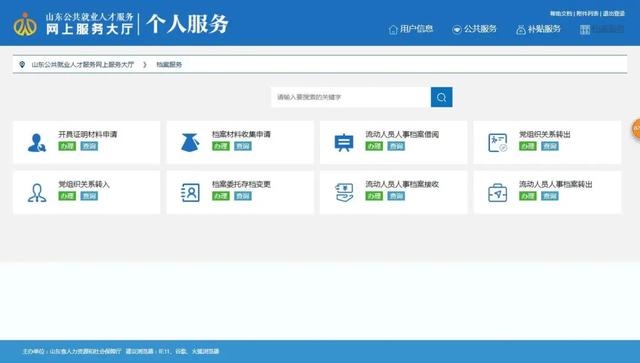
Task: Open the 帮助文档 link
Action: pyautogui.click(x=561, y=13)
